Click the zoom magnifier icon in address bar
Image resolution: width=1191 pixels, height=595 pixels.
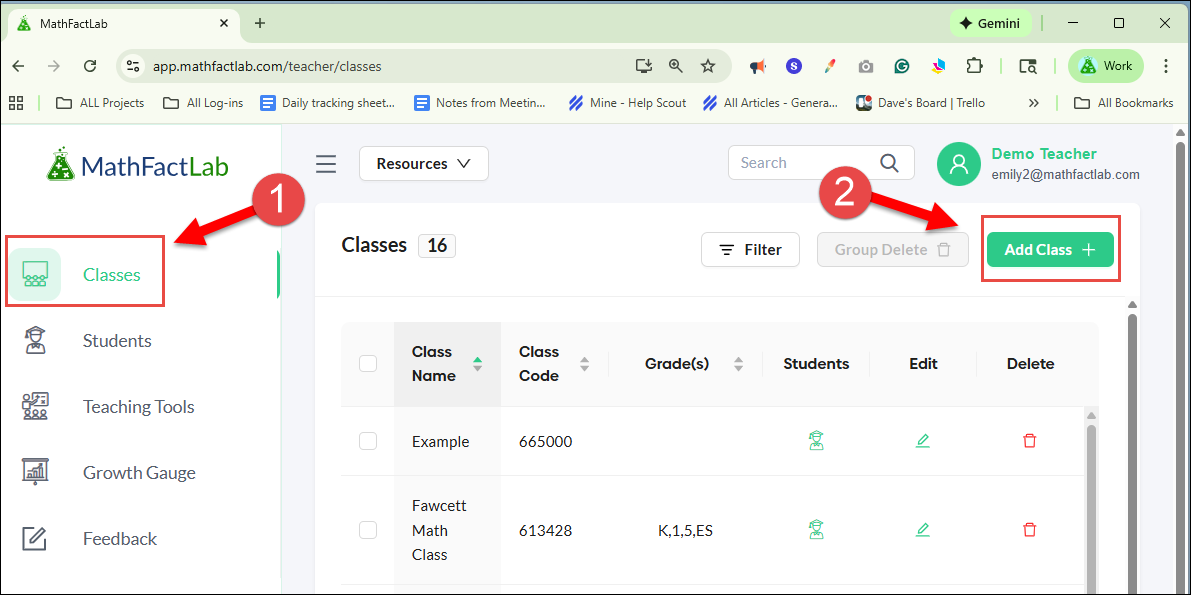click(x=676, y=66)
